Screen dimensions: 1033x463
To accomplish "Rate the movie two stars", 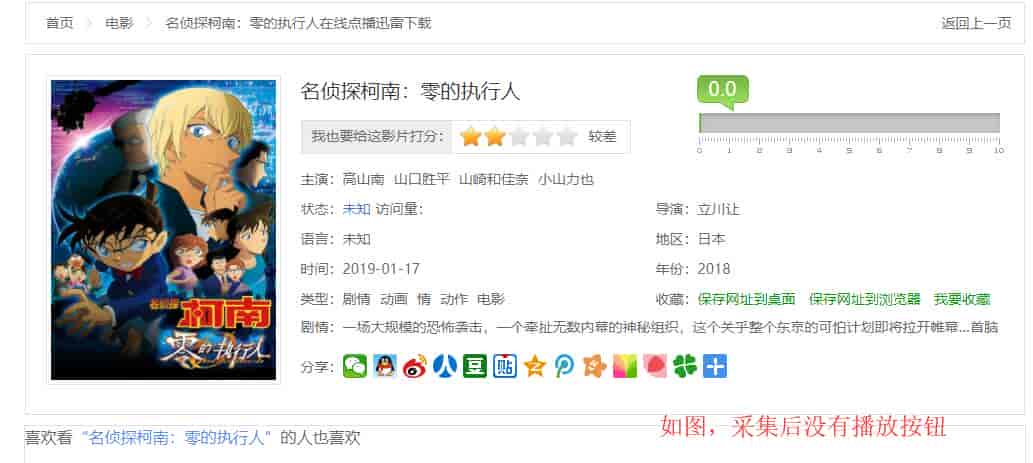I will coord(495,137).
